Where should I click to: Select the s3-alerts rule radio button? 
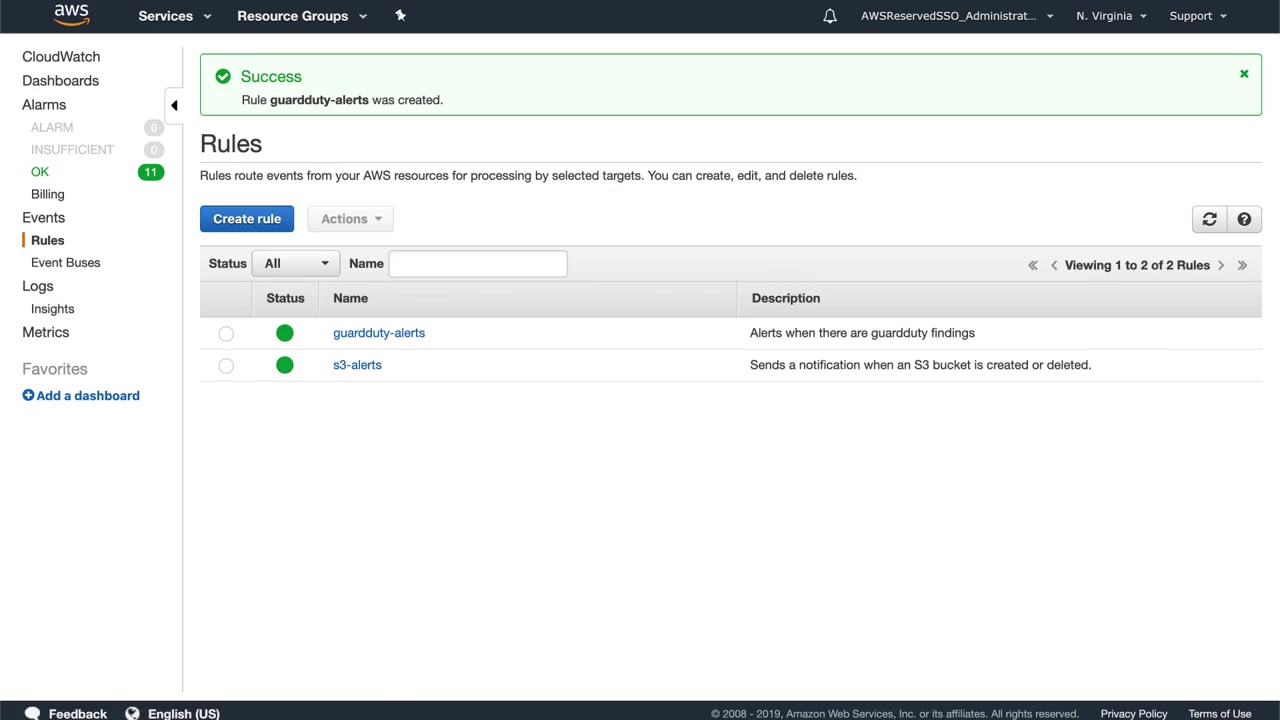click(x=226, y=366)
